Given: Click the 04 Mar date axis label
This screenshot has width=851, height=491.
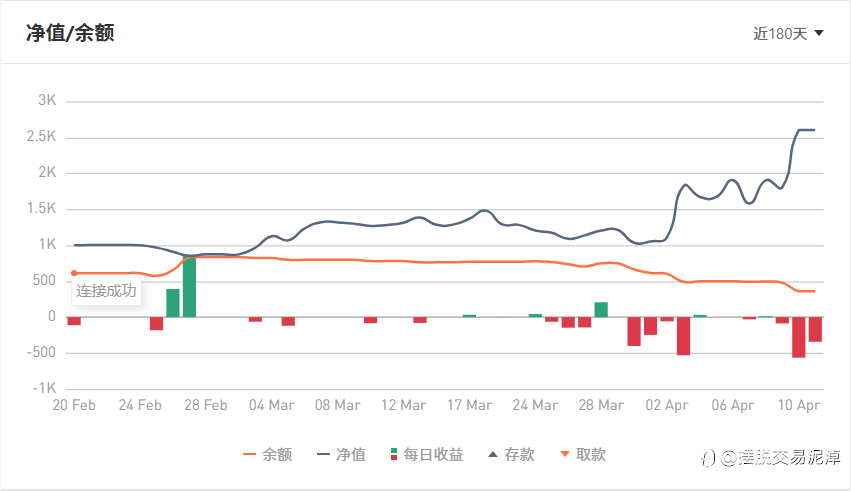Looking at the screenshot, I should (x=271, y=405).
